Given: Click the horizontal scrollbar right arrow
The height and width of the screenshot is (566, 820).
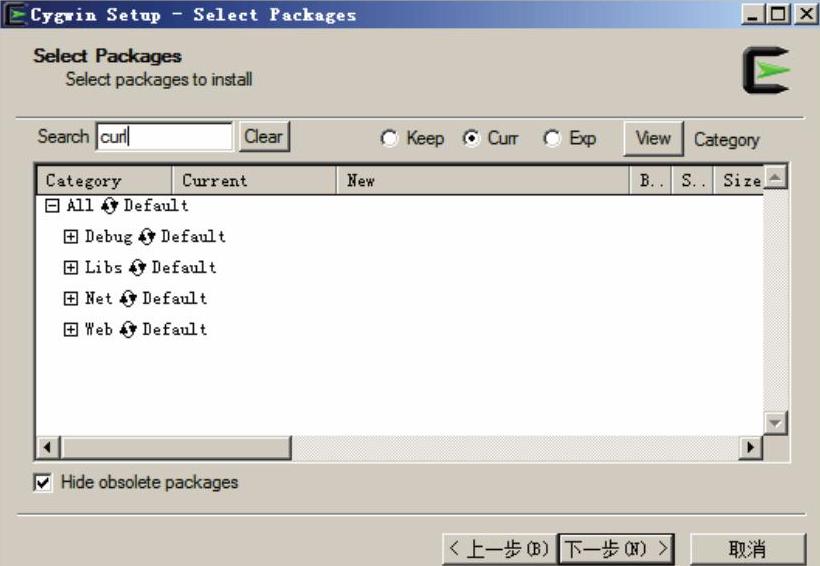Looking at the screenshot, I should point(750,447).
